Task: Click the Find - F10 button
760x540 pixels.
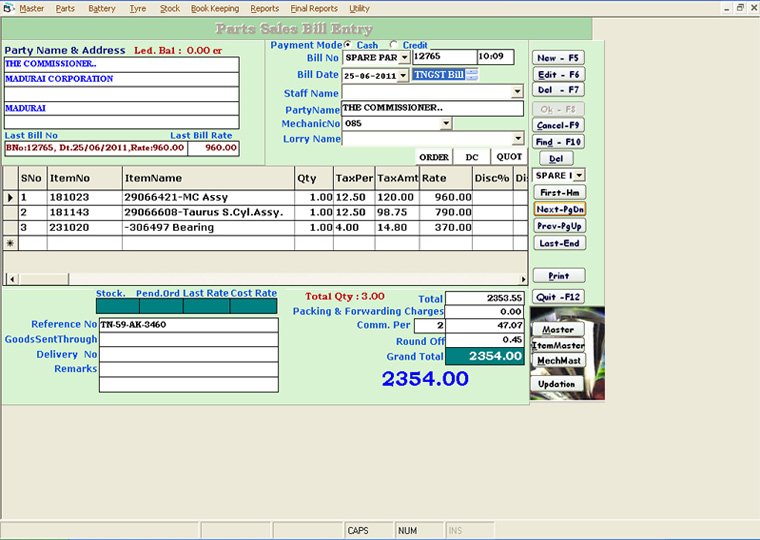Action: (558, 142)
